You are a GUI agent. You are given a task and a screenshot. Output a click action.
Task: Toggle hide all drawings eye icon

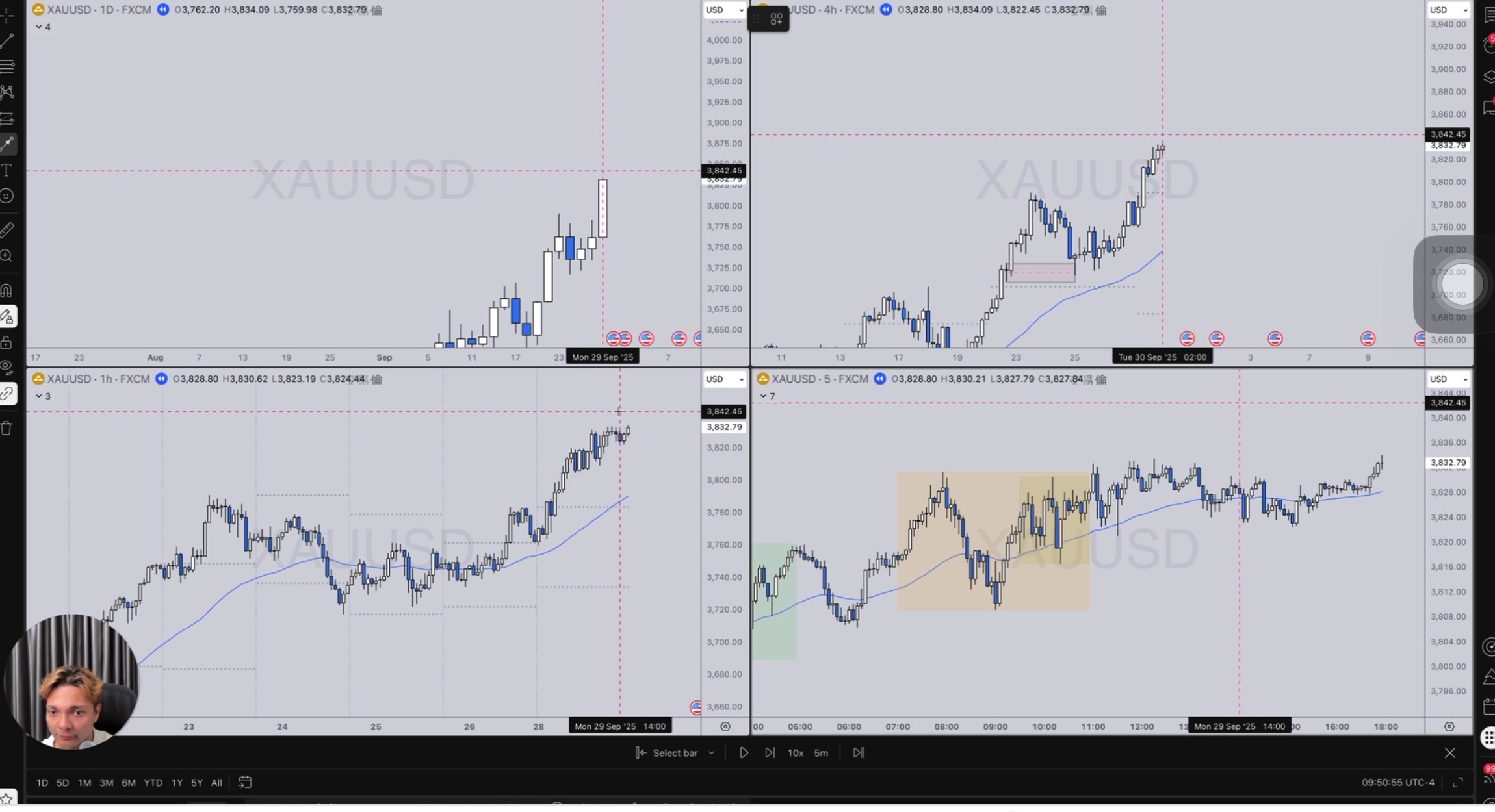coord(7,368)
